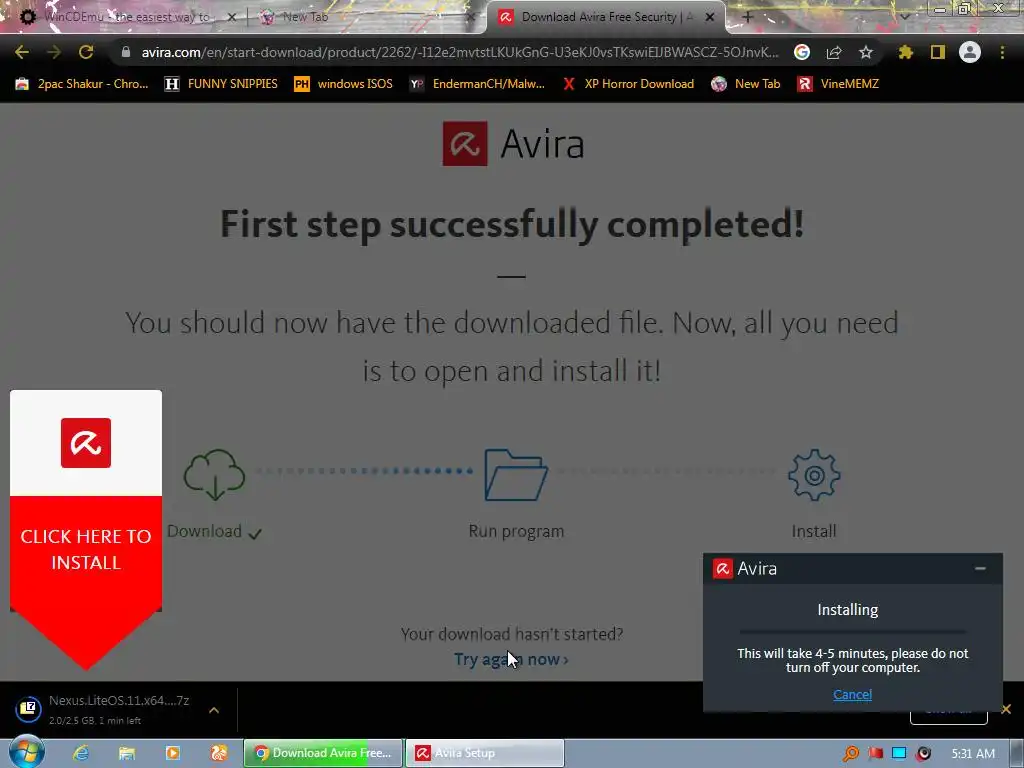The width and height of the screenshot is (1024, 768).
Task: Open the XP Horror Download bookmark
Action: pos(628,84)
